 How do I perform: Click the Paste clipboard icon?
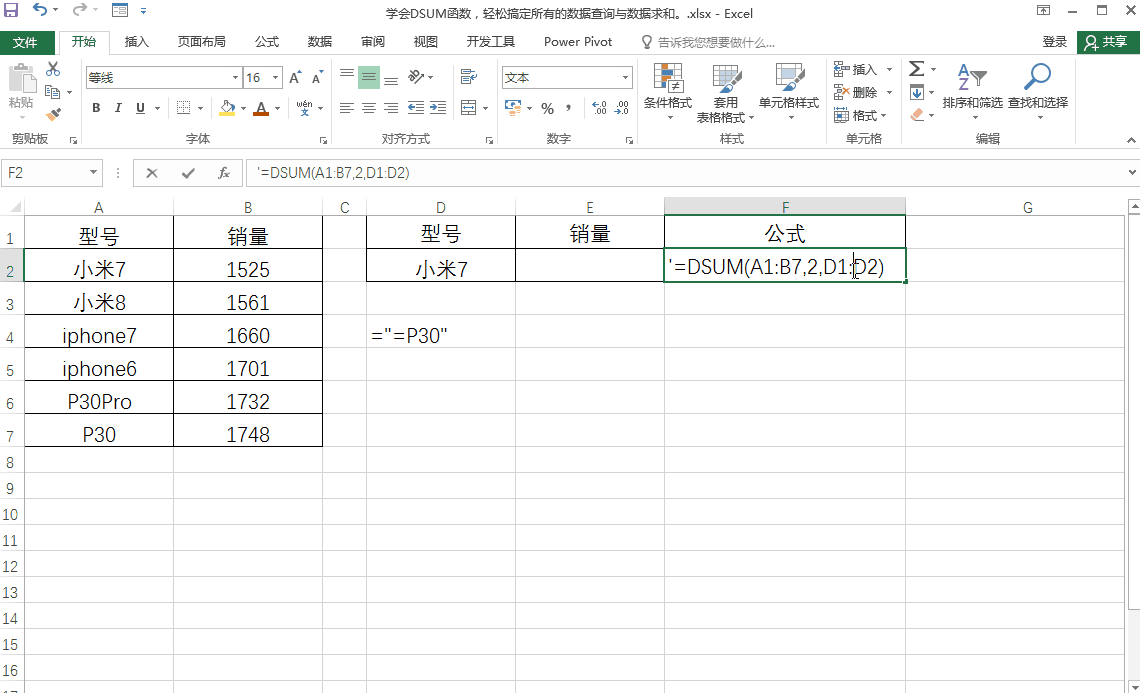point(22,79)
